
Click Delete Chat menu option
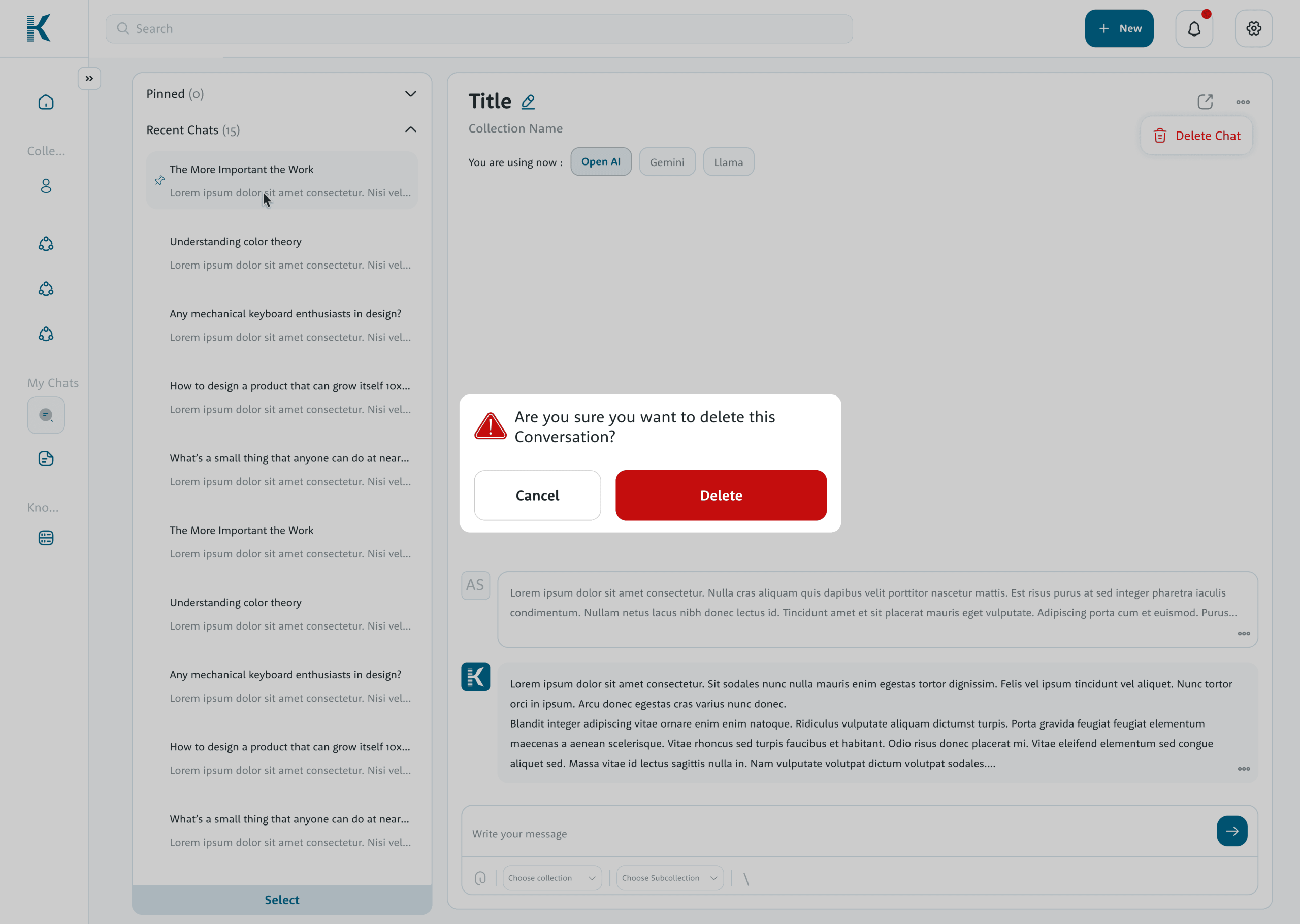(1196, 136)
